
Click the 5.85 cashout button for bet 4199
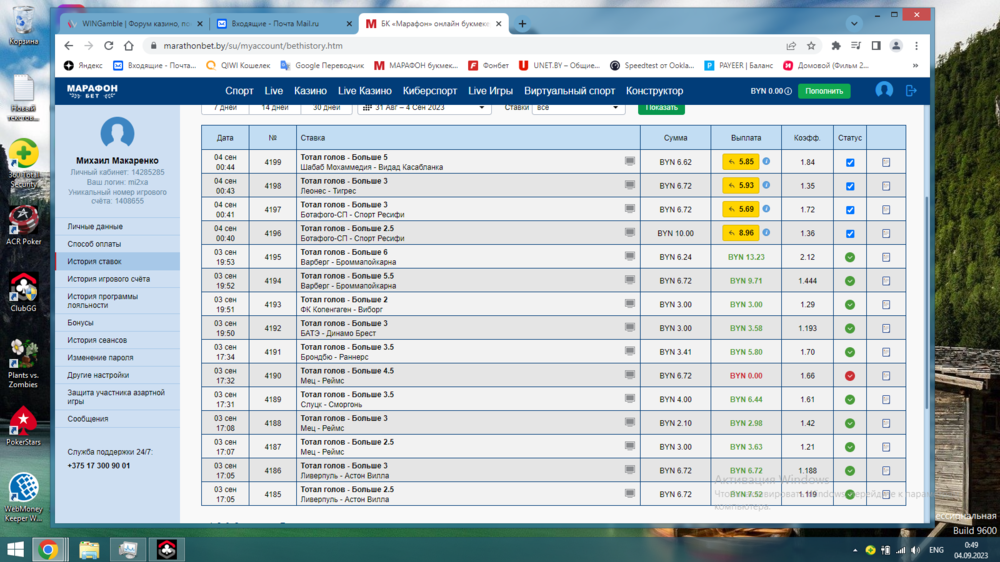pyautogui.click(x=741, y=162)
